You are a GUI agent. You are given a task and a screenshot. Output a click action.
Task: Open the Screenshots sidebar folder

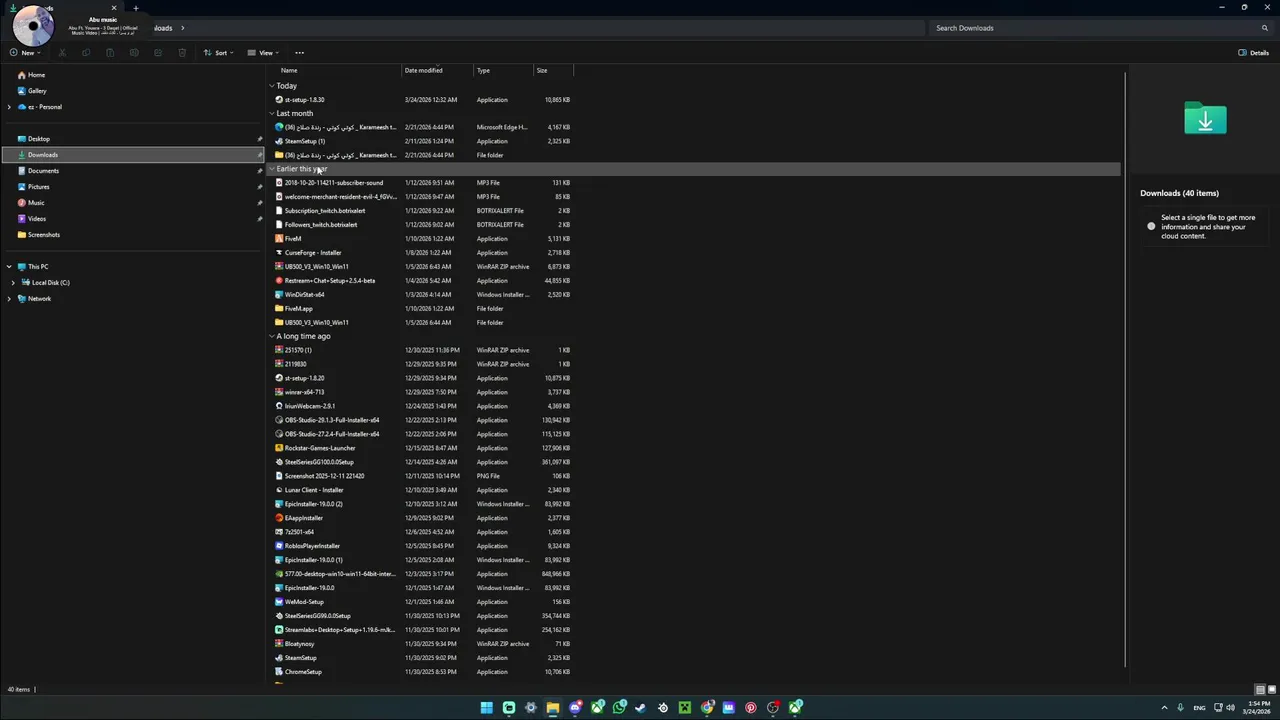coord(43,235)
